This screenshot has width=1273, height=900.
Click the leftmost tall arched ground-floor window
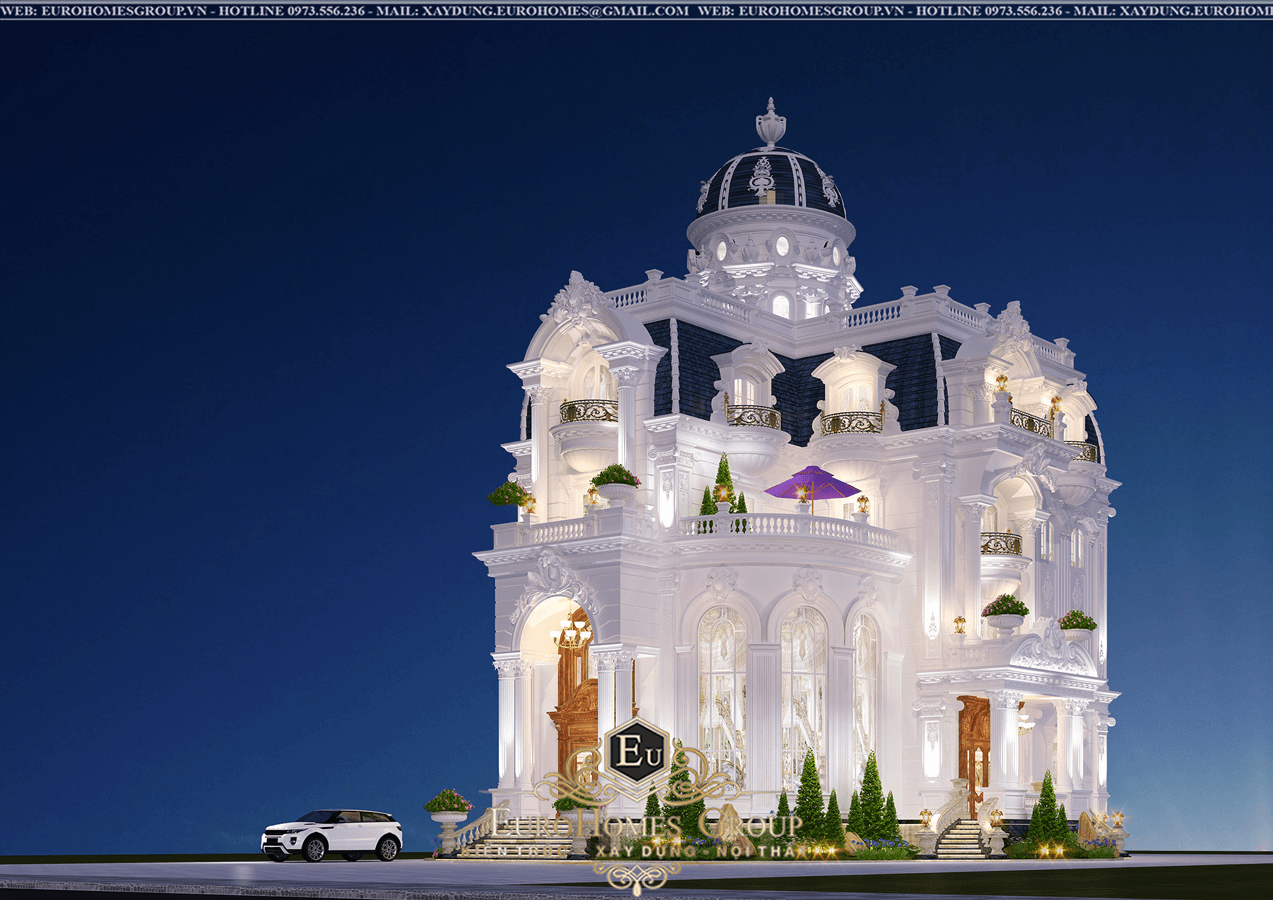(x=722, y=690)
